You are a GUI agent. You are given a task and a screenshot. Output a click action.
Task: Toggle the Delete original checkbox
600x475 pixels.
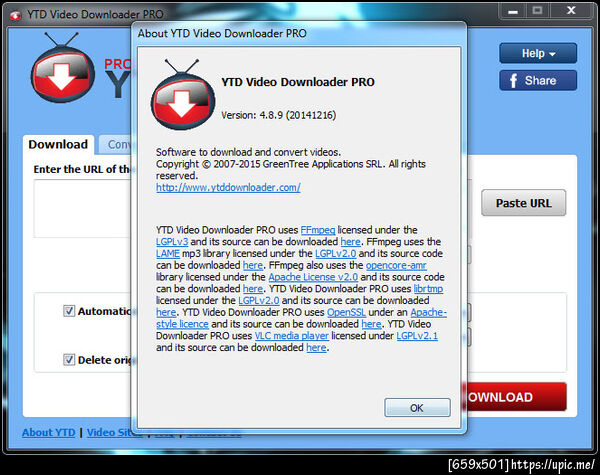(69, 360)
